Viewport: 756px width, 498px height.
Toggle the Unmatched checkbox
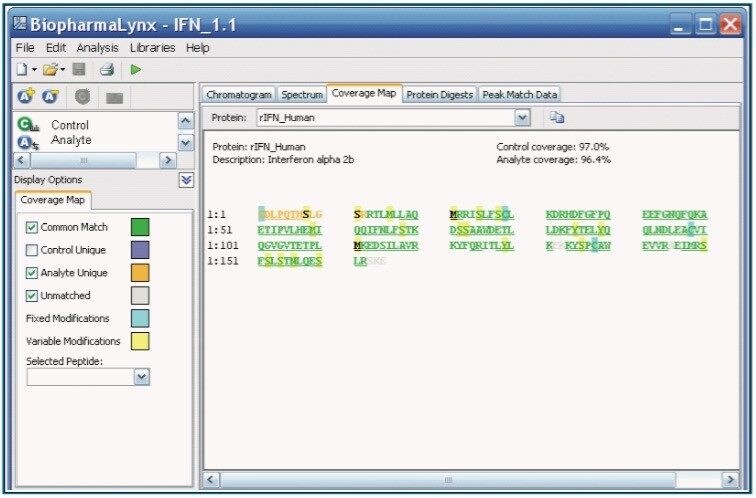coord(31,296)
